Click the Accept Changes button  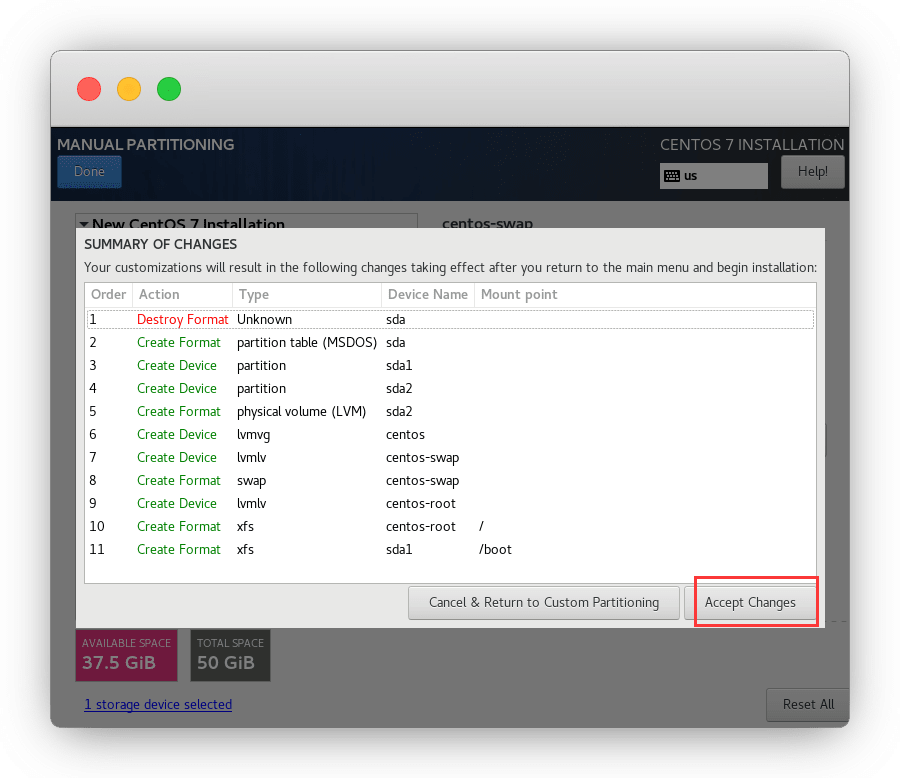[750, 603]
